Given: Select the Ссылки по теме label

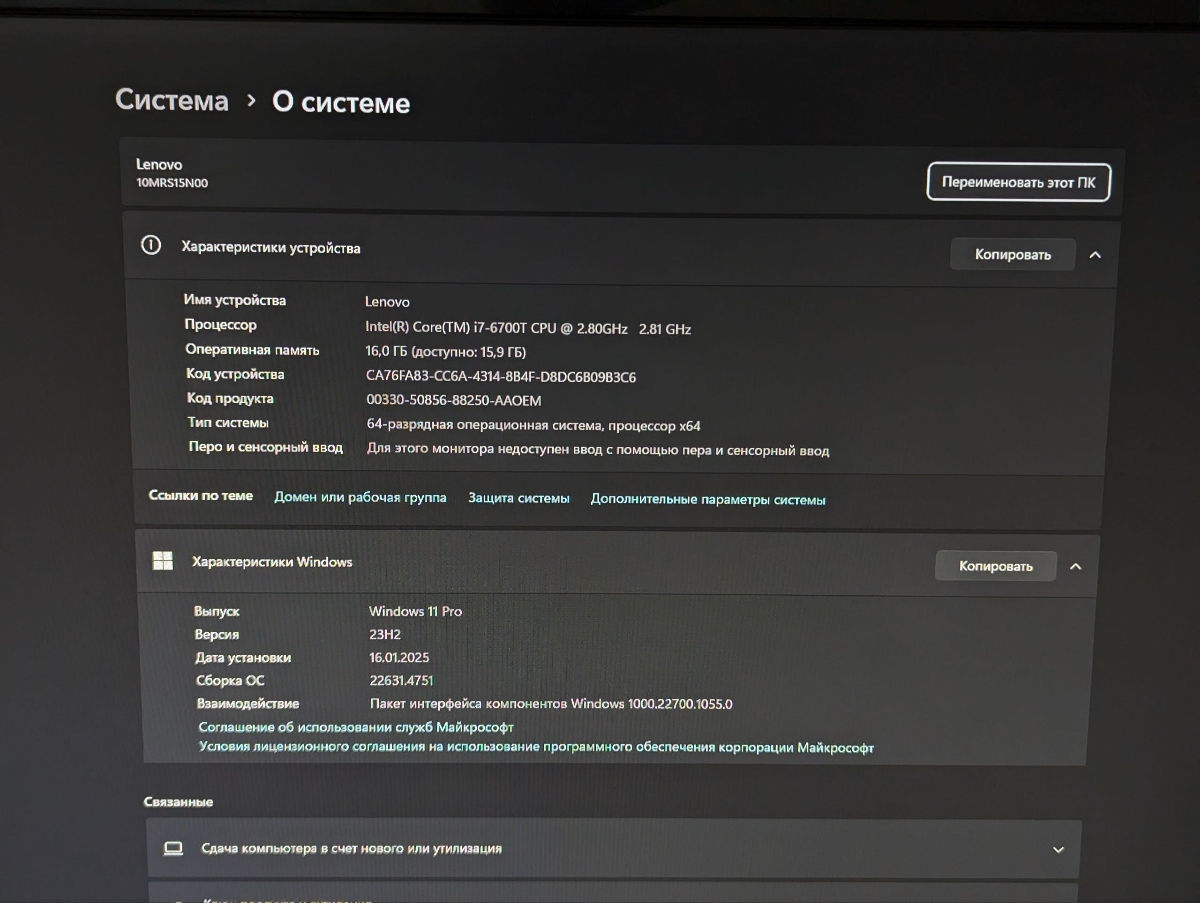Looking at the screenshot, I should [x=200, y=496].
